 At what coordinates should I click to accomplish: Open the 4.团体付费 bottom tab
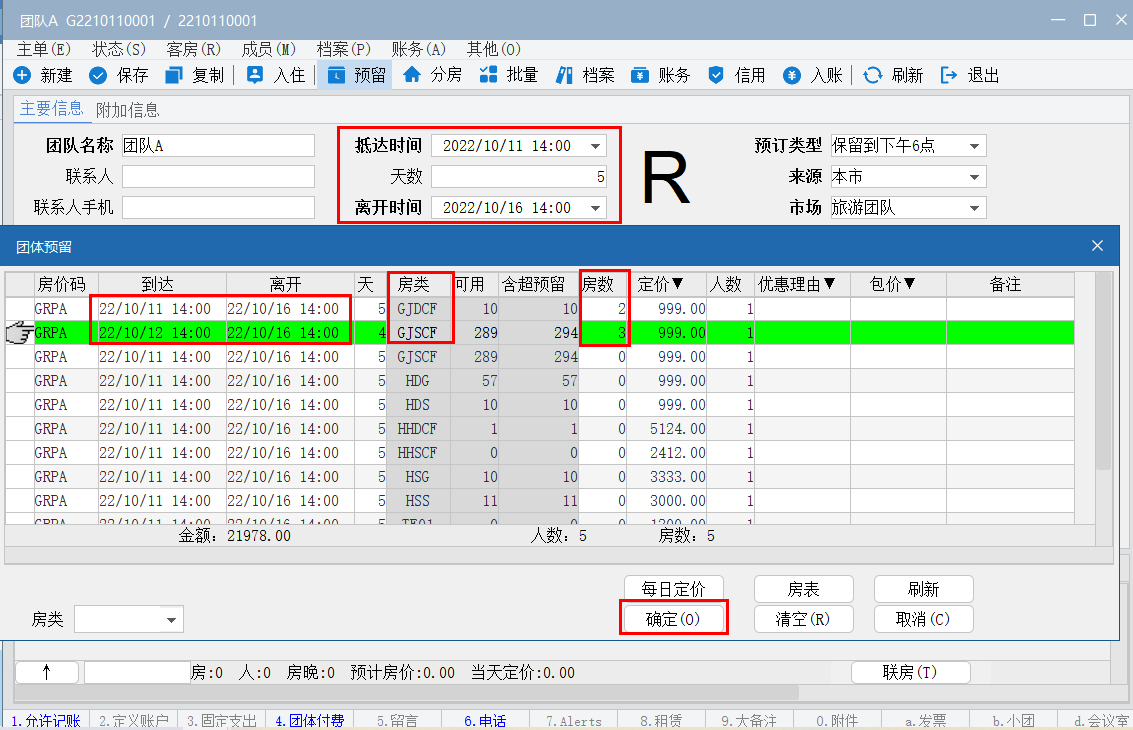(x=310, y=721)
